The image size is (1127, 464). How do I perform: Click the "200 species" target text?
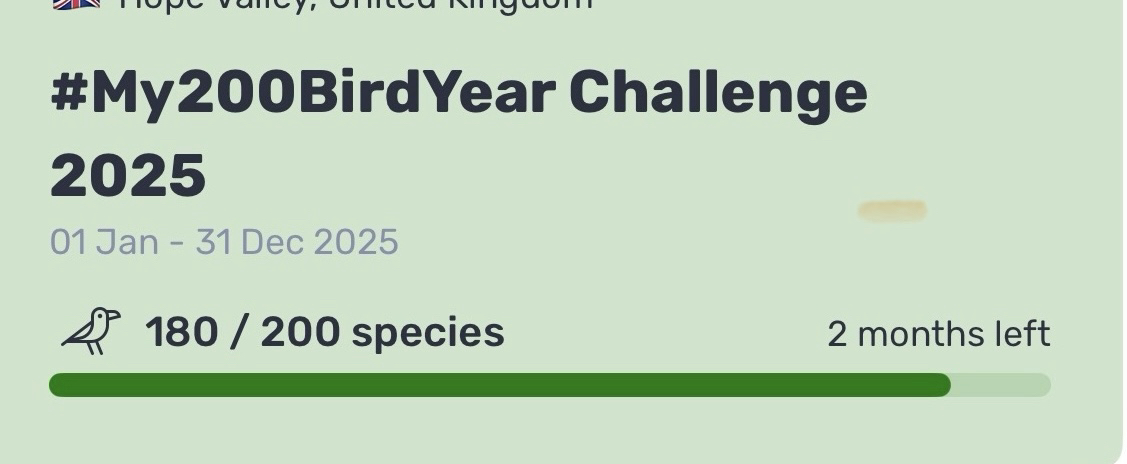(382, 332)
